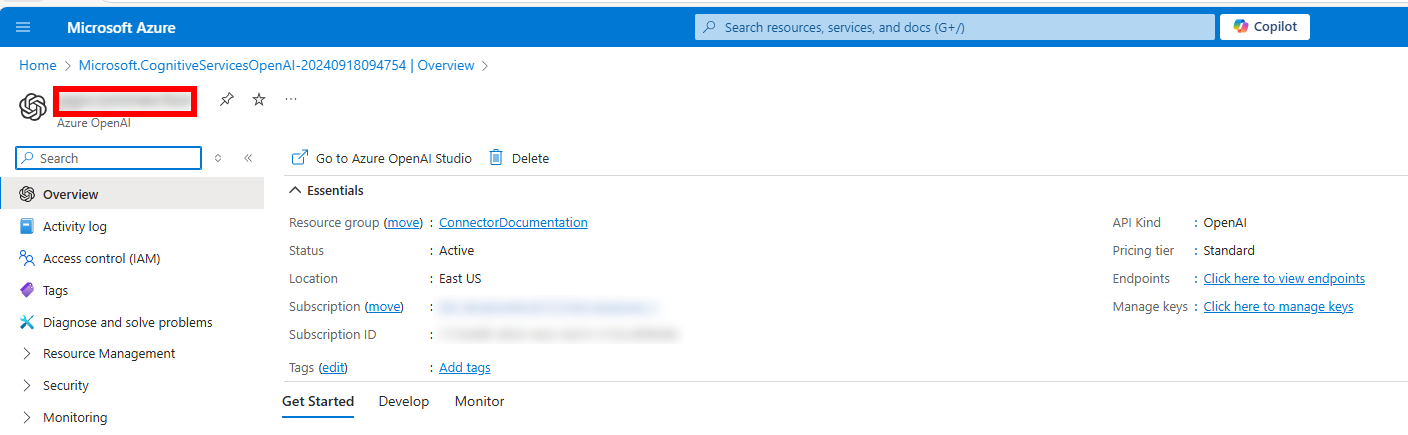The width and height of the screenshot is (1408, 435).
Task: Click here to manage keys
Action: 1278,306
